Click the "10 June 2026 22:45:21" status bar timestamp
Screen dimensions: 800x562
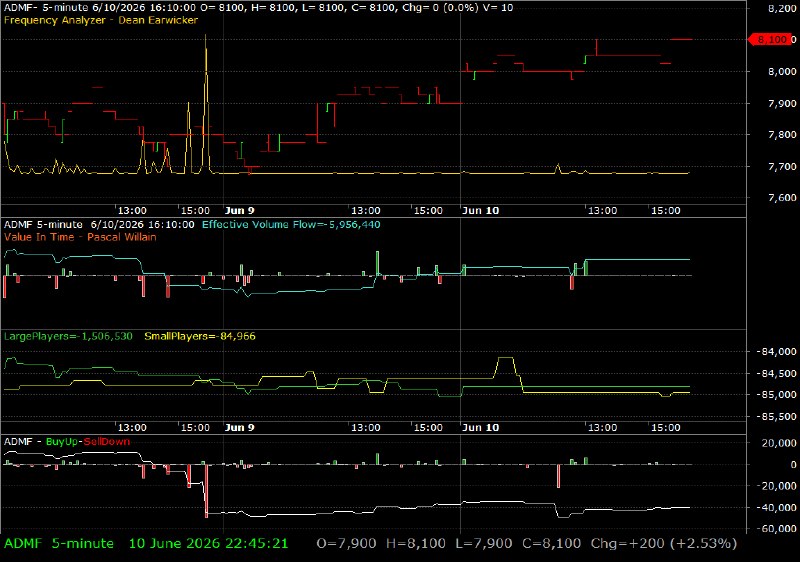208,544
